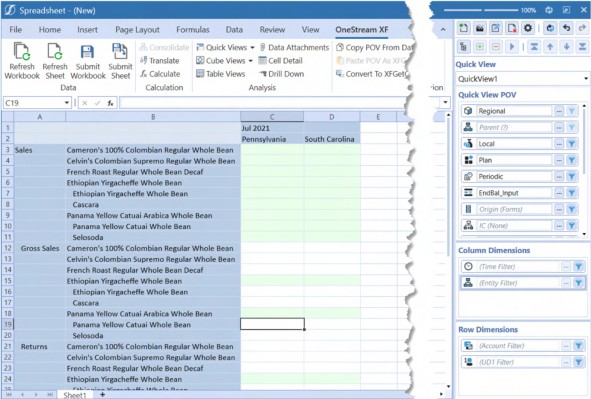The image size is (591, 399).
Task: Switch to the Page Layout tab
Action: (137, 29)
